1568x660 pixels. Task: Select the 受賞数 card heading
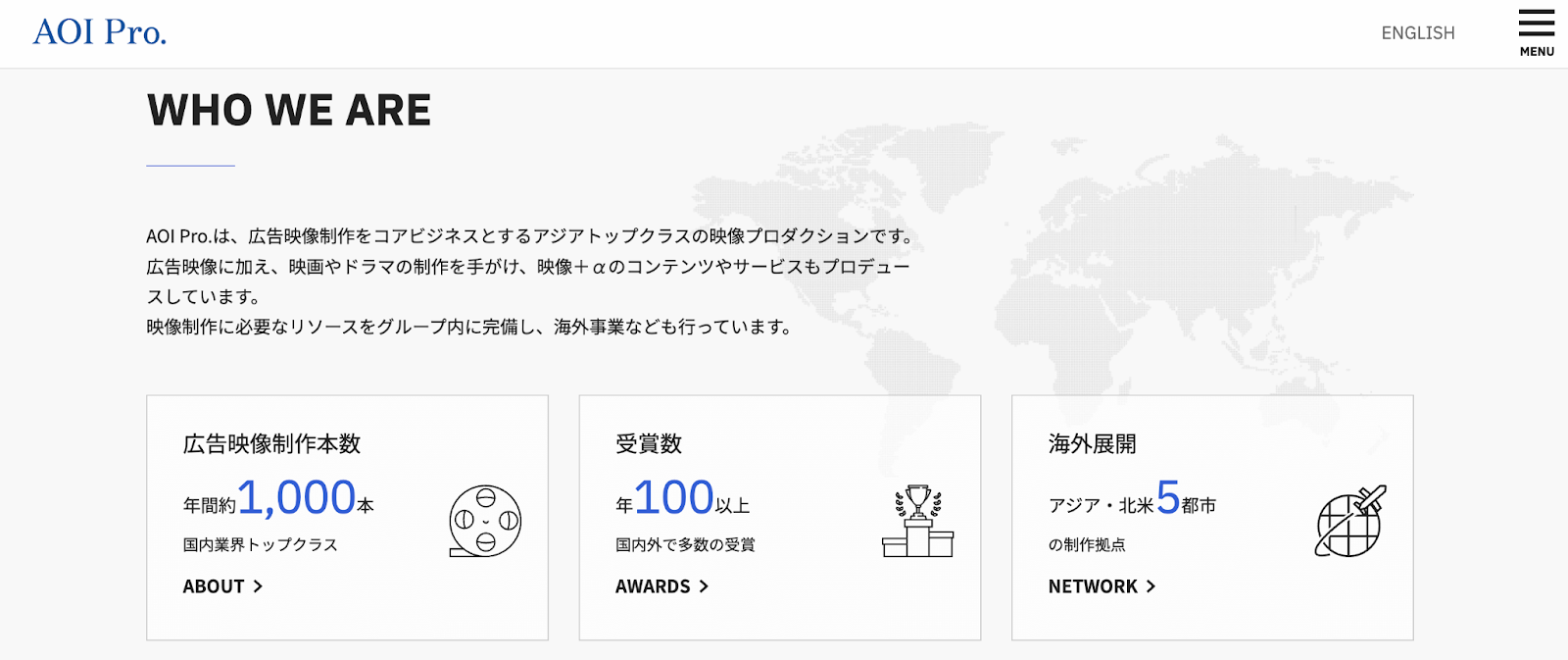point(649,444)
